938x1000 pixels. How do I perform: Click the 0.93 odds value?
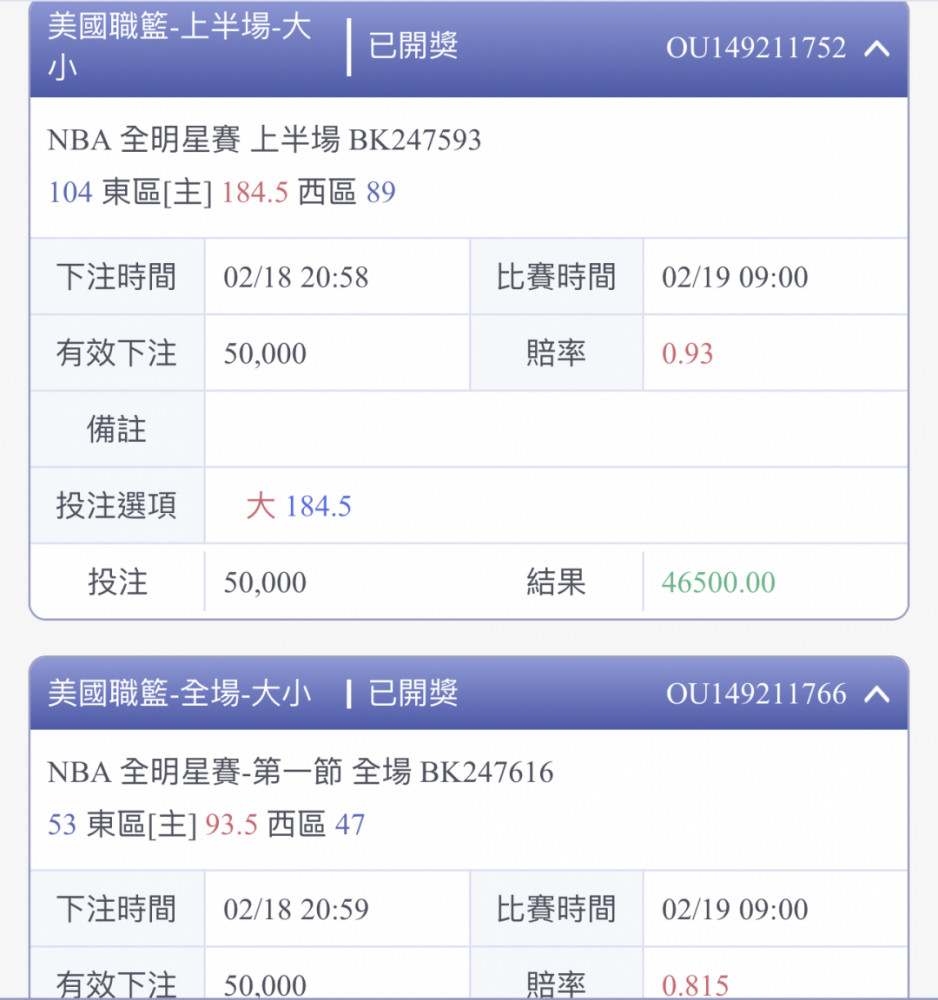(687, 353)
